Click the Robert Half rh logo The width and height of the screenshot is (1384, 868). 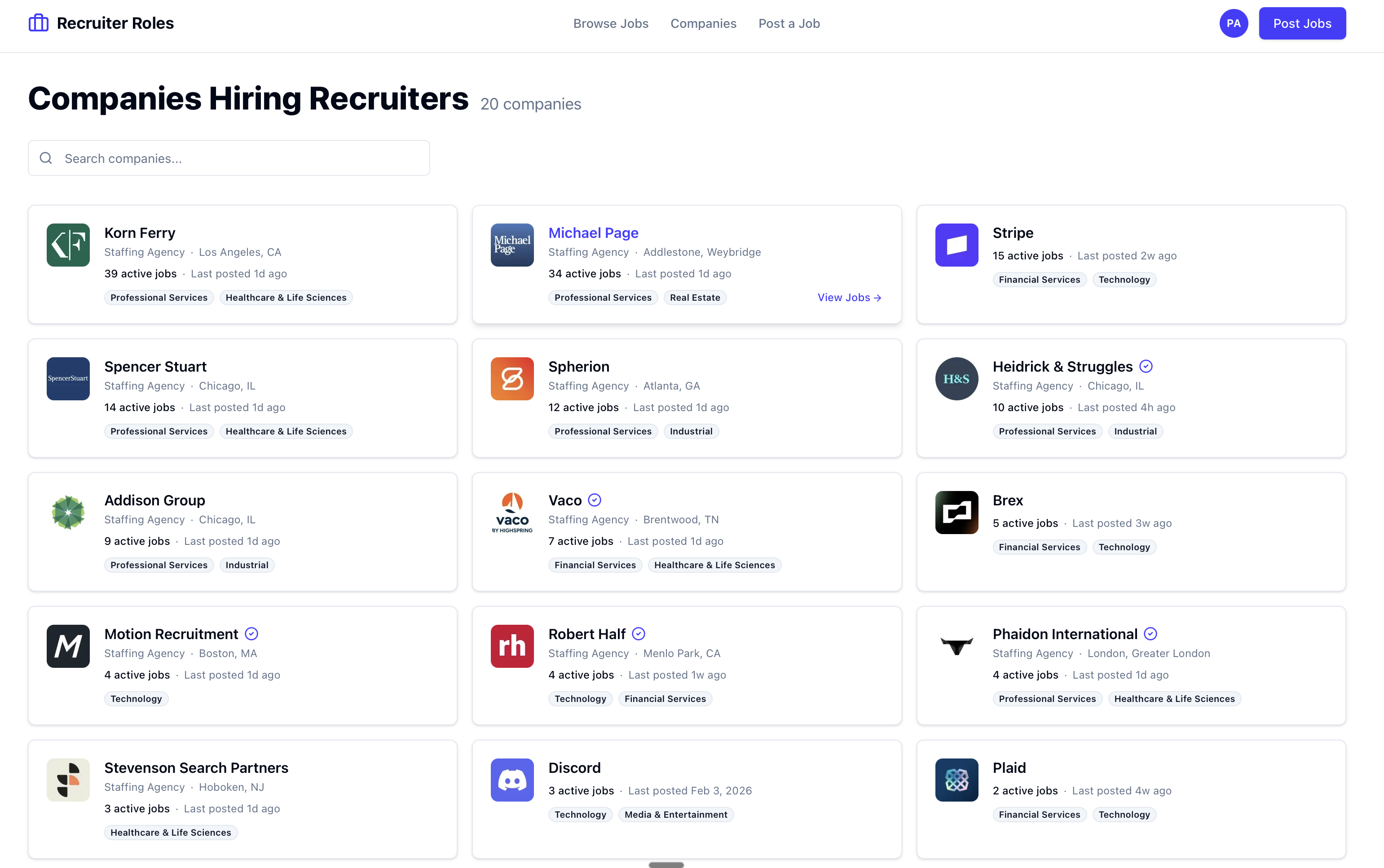pos(511,645)
